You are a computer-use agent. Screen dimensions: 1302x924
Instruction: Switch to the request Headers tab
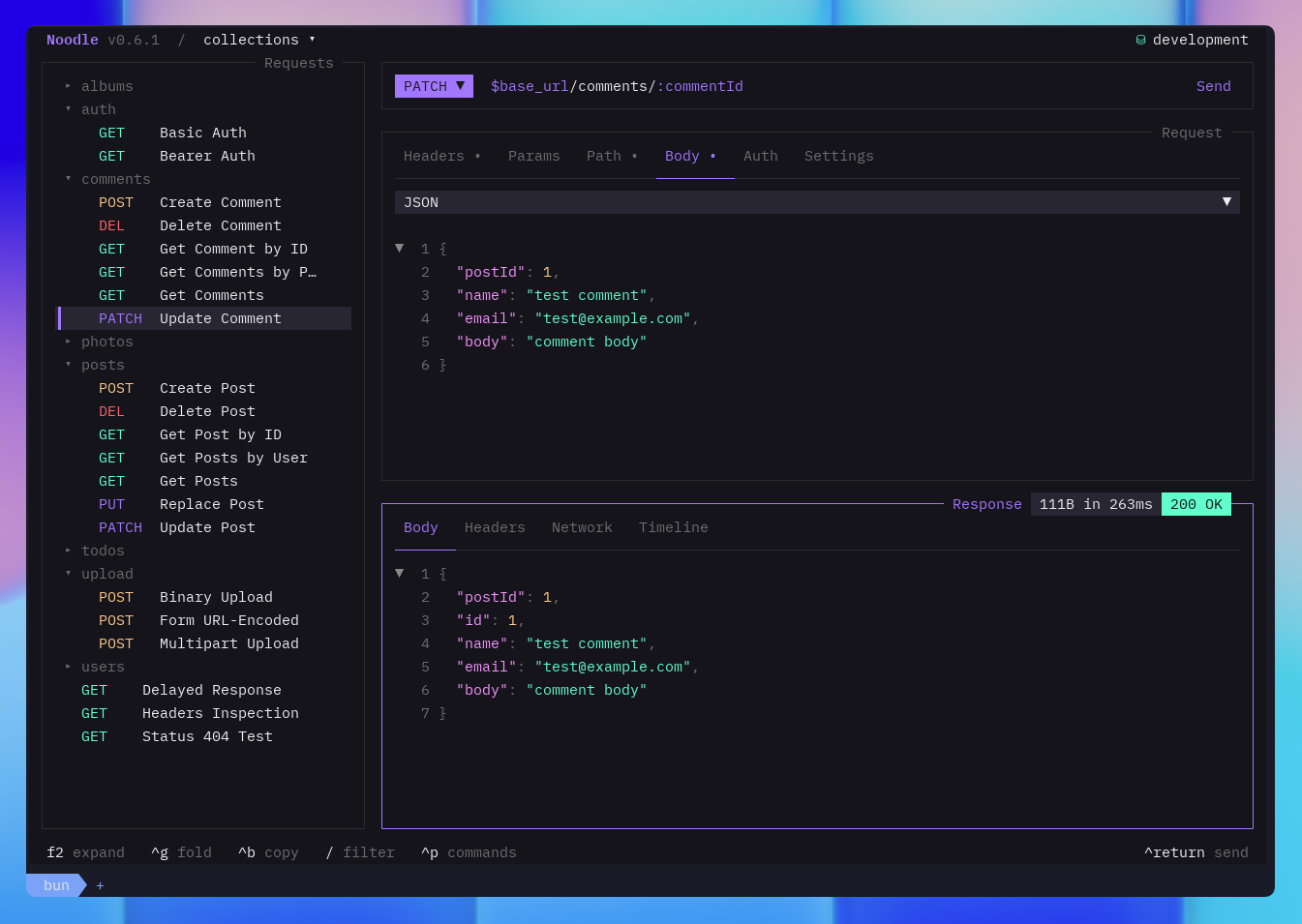[x=442, y=156]
